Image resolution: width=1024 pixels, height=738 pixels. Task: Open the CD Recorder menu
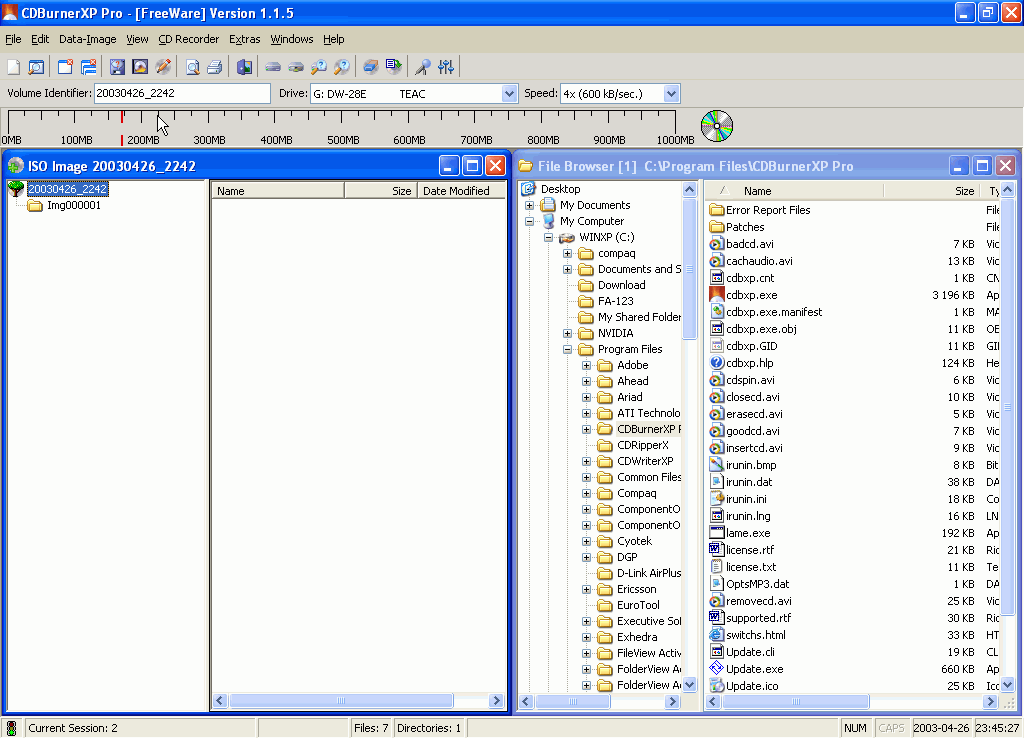(x=189, y=39)
